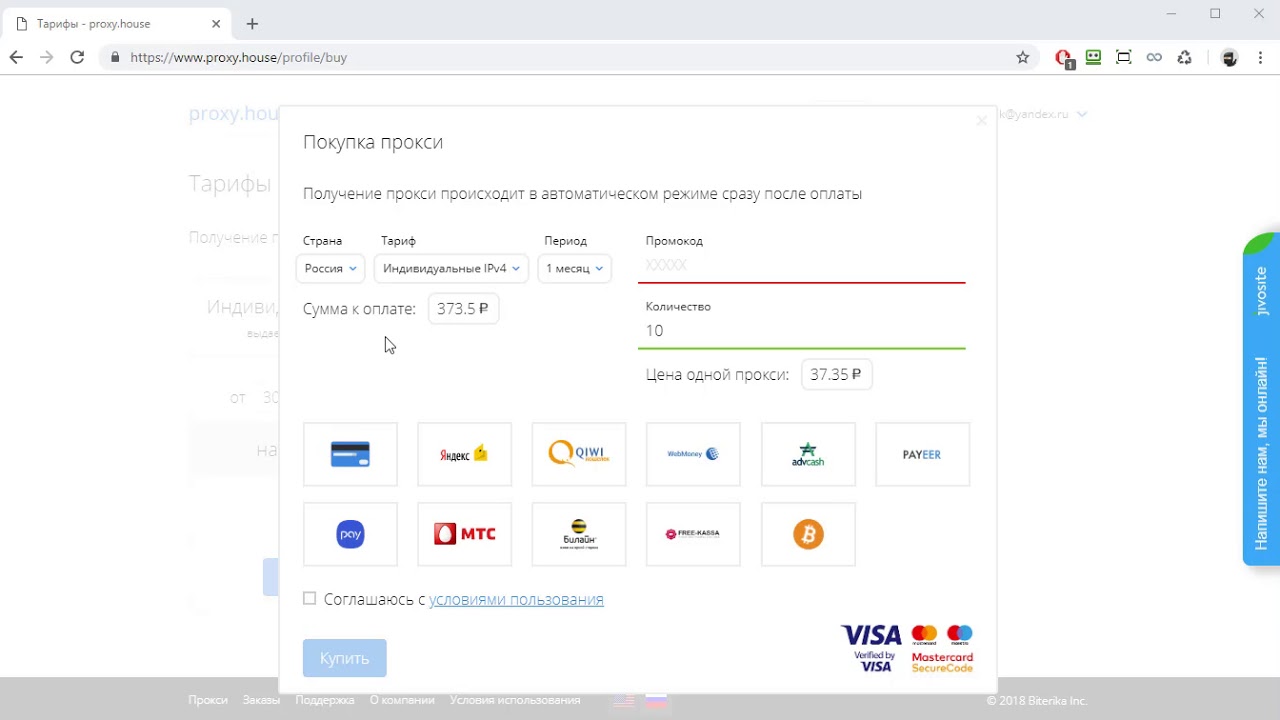Open green robot extension icon

(x=1093, y=57)
